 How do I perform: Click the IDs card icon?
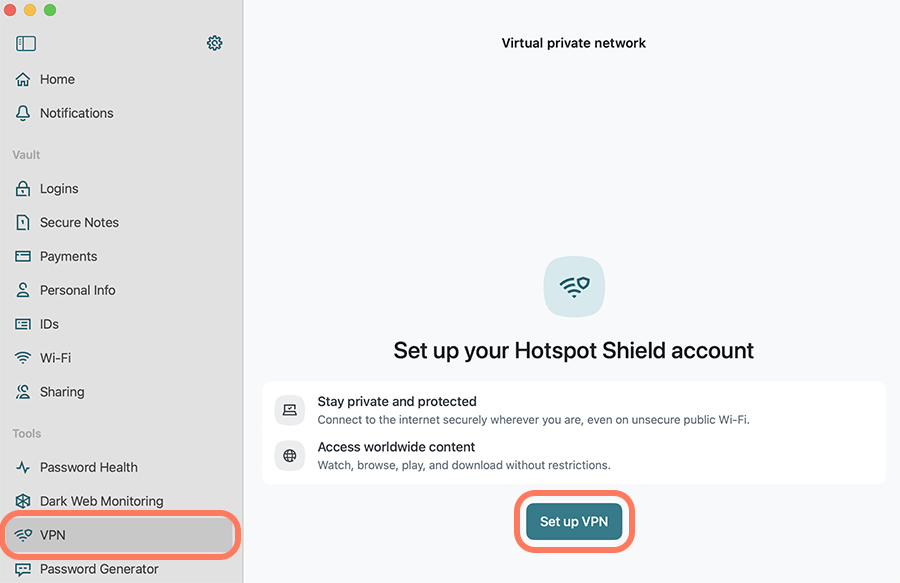23,324
